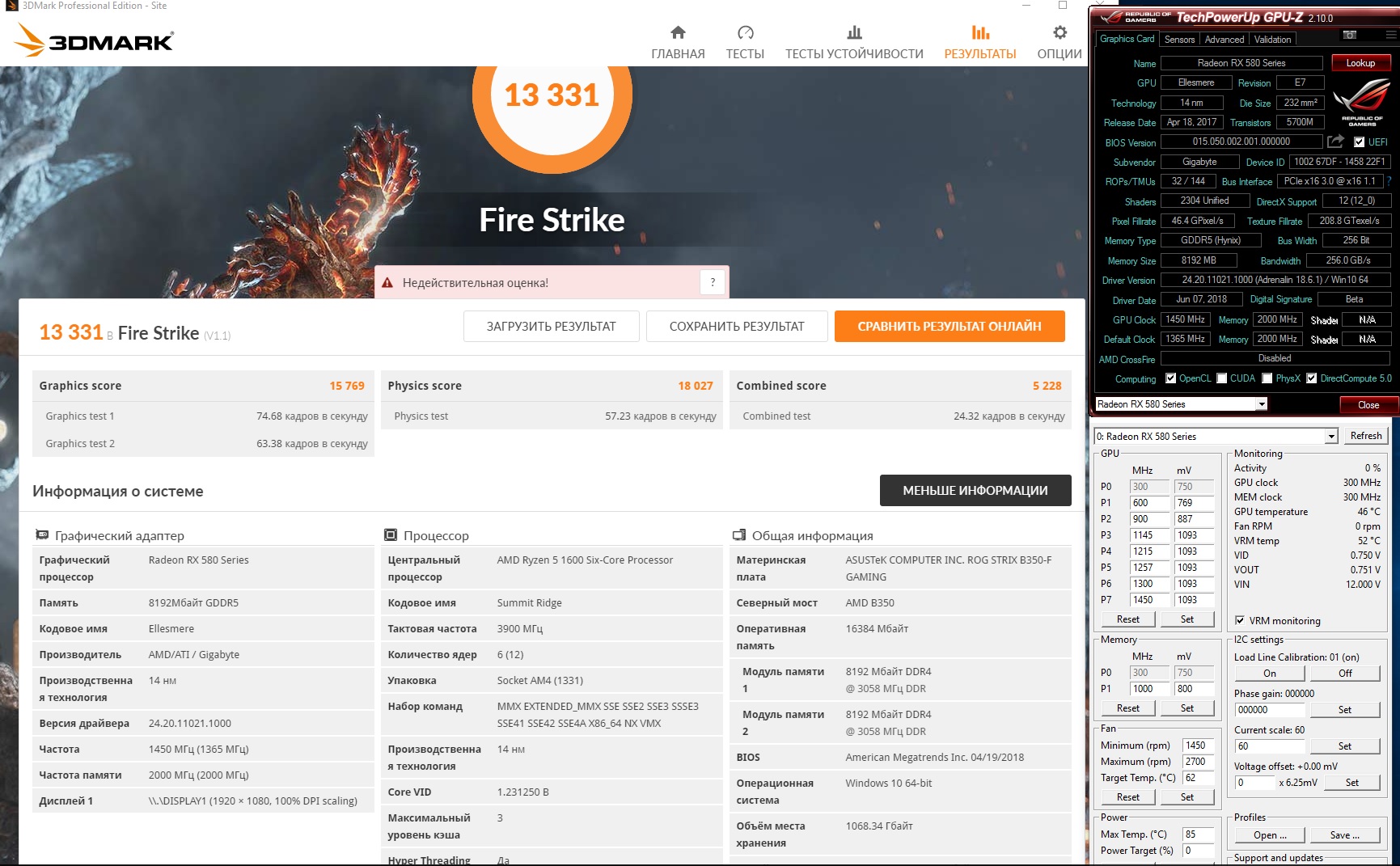Disable the VRM monitoring checkbox

click(x=1240, y=621)
